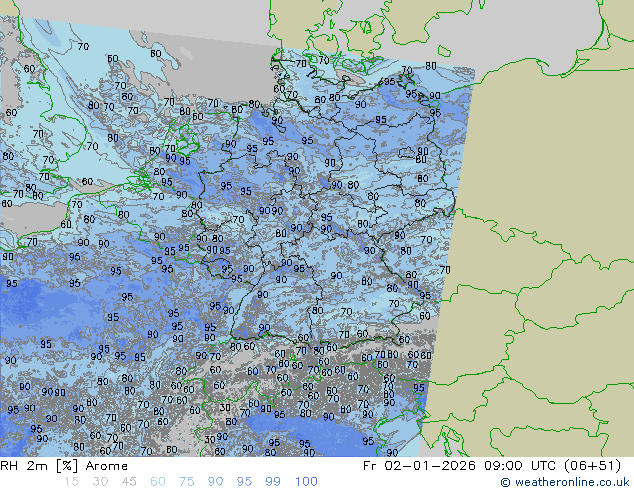Click the legend value 75

pyautogui.click(x=186, y=482)
